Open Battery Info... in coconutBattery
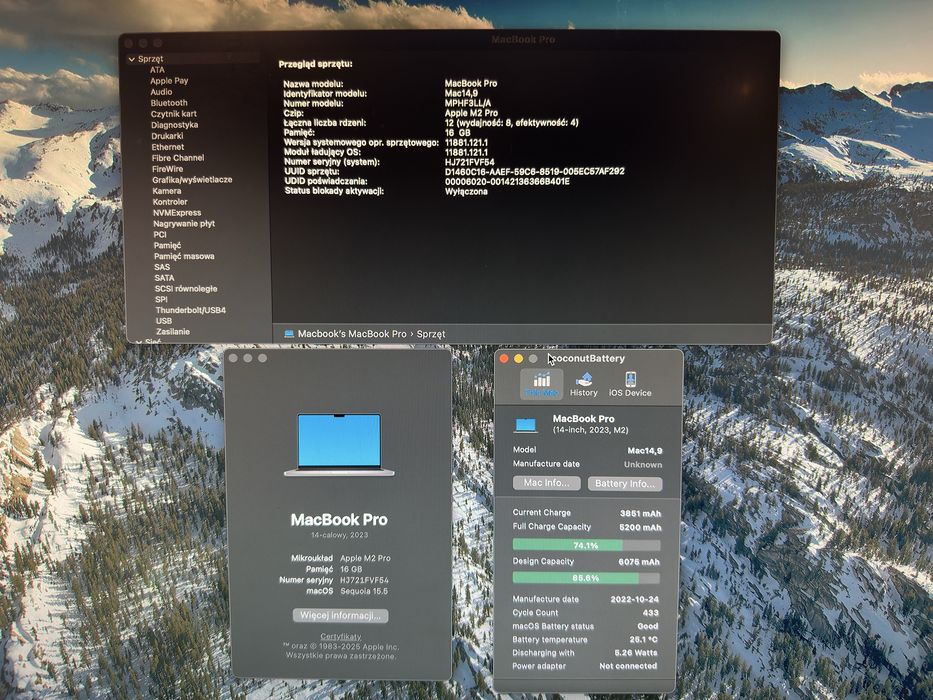 click(625, 483)
